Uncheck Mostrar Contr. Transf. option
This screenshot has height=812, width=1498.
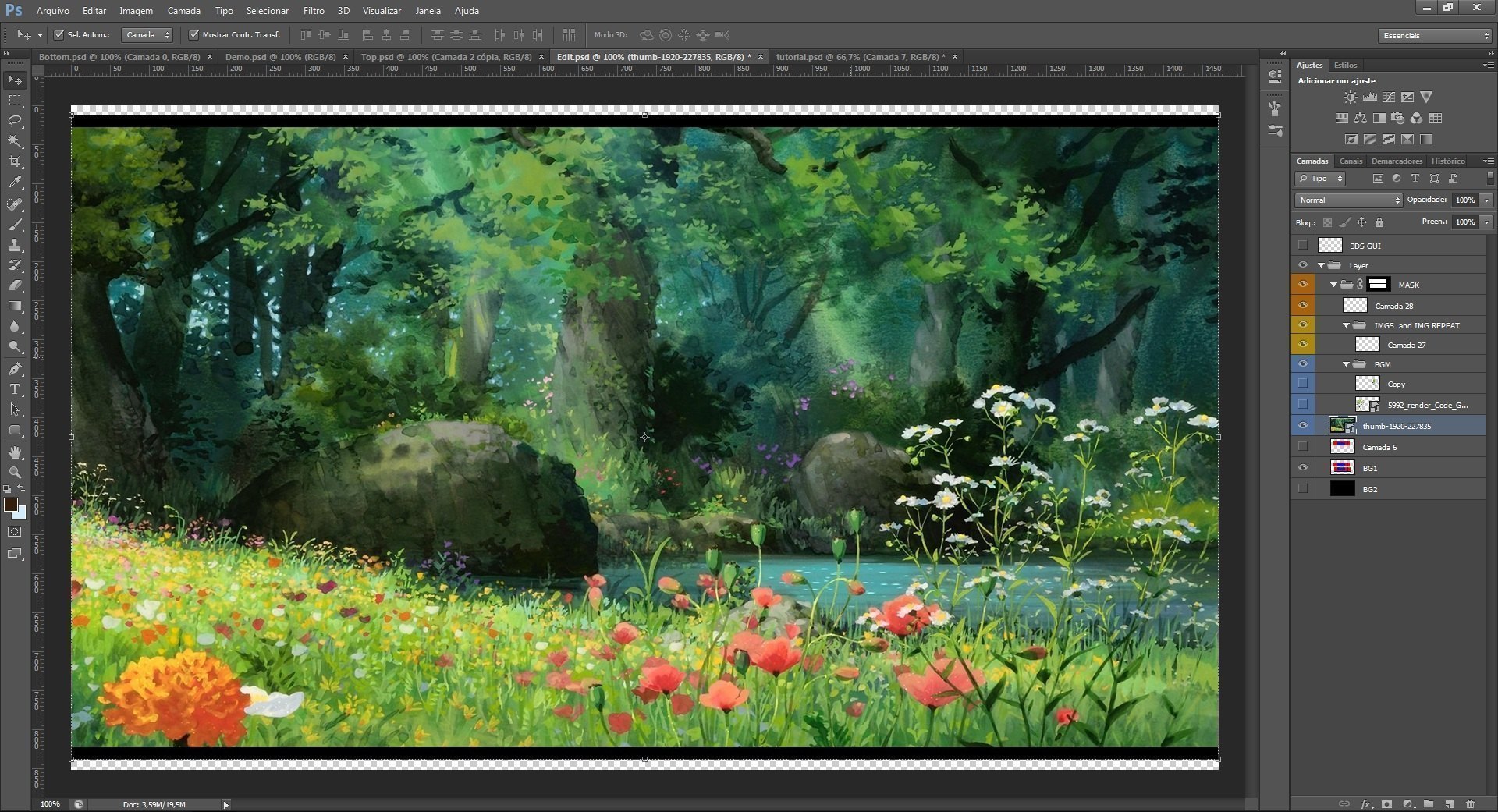tap(194, 35)
